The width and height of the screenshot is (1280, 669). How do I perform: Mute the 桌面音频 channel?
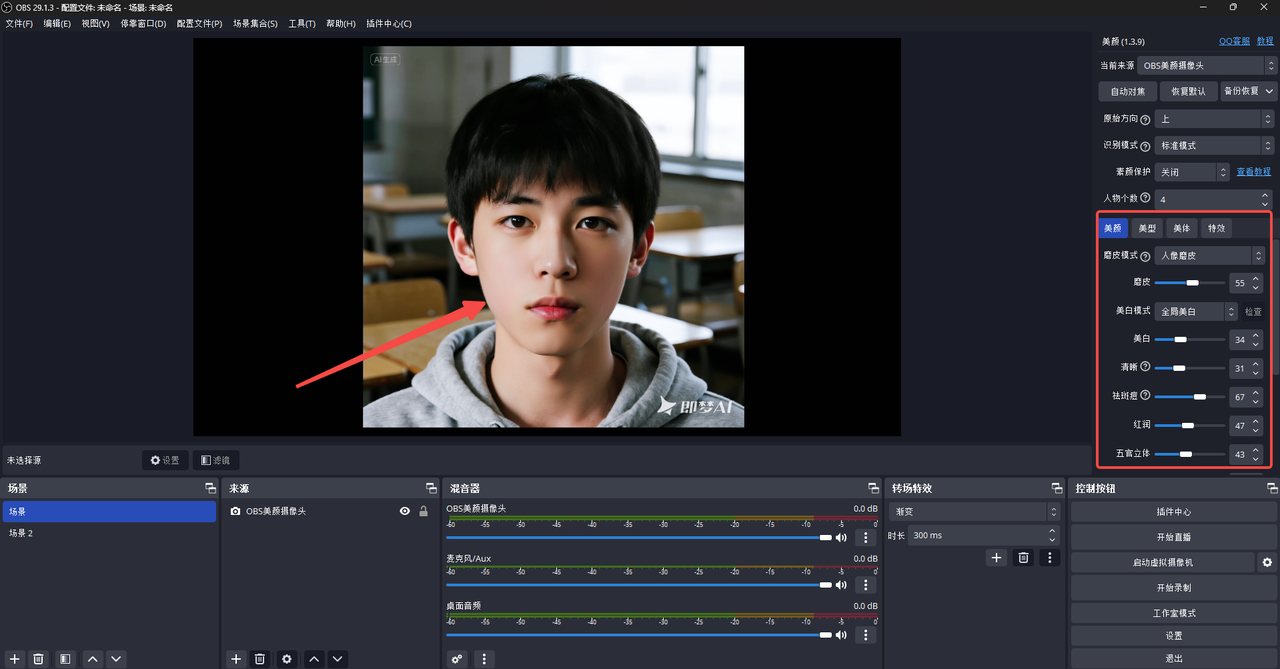coord(841,634)
